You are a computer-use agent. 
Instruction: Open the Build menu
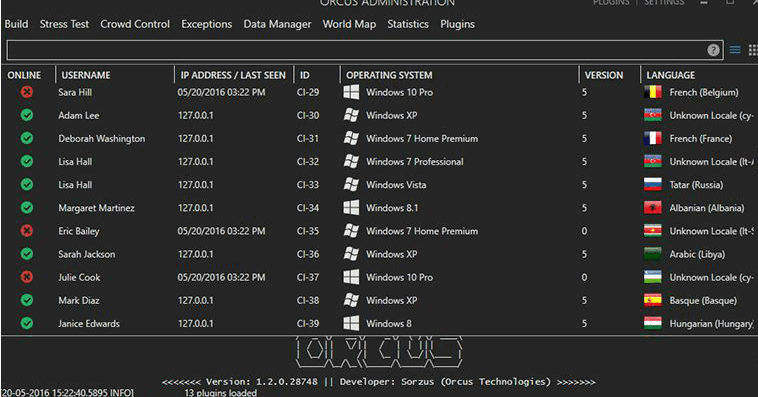click(x=16, y=24)
